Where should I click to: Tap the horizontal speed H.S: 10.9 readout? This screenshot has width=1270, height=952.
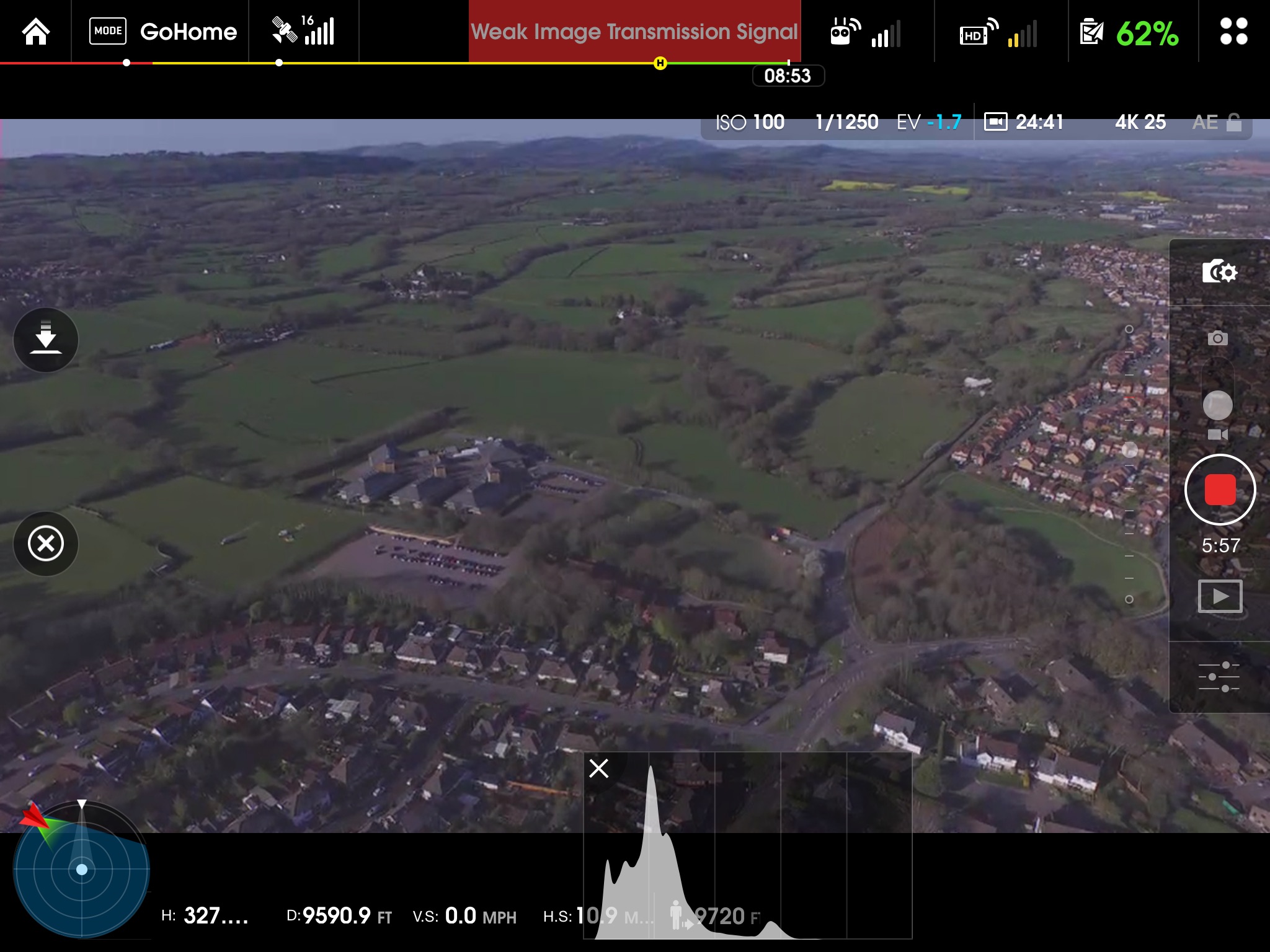pyautogui.click(x=597, y=916)
